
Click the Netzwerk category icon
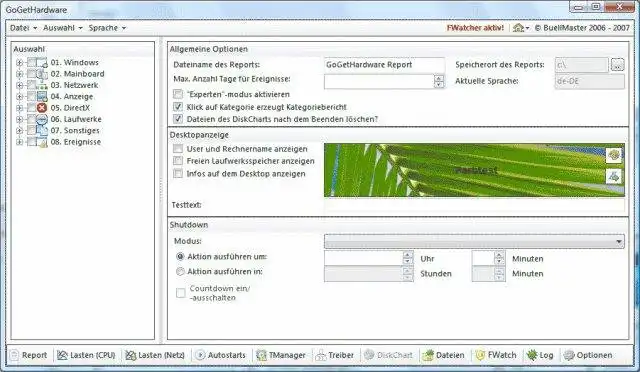[x=42, y=85]
